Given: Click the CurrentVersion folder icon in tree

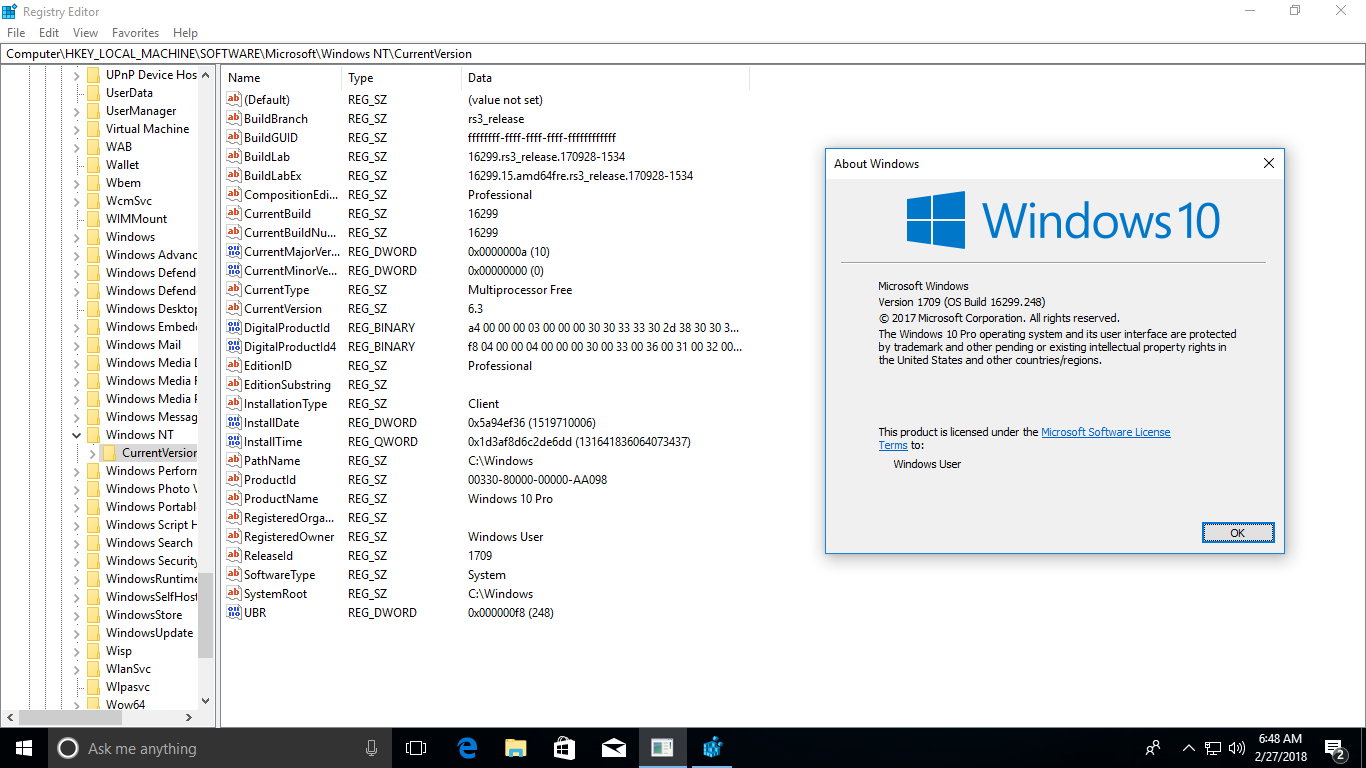Looking at the screenshot, I should (x=109, y=453).
